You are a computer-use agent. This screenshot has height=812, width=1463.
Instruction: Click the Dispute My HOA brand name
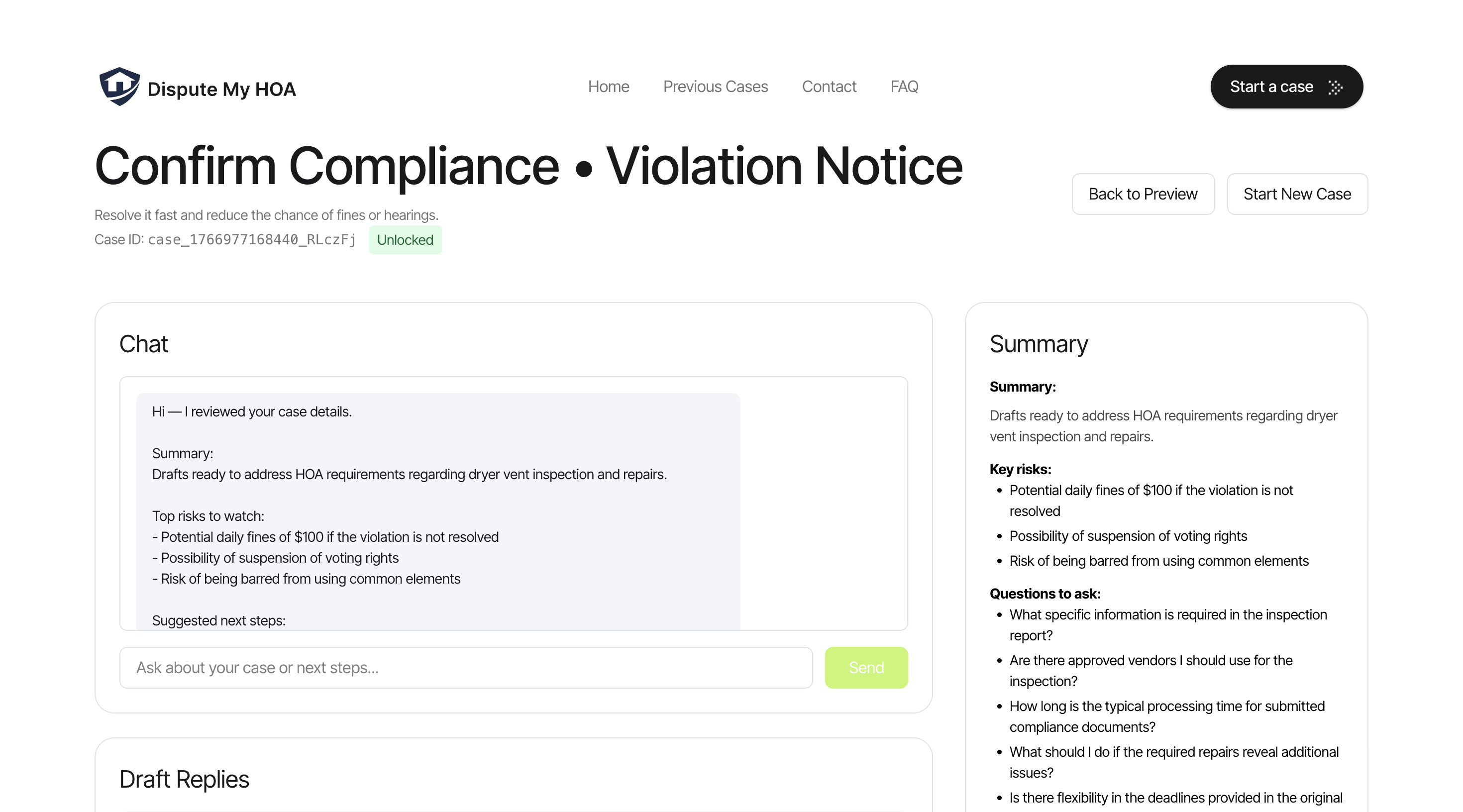[221, 89]
